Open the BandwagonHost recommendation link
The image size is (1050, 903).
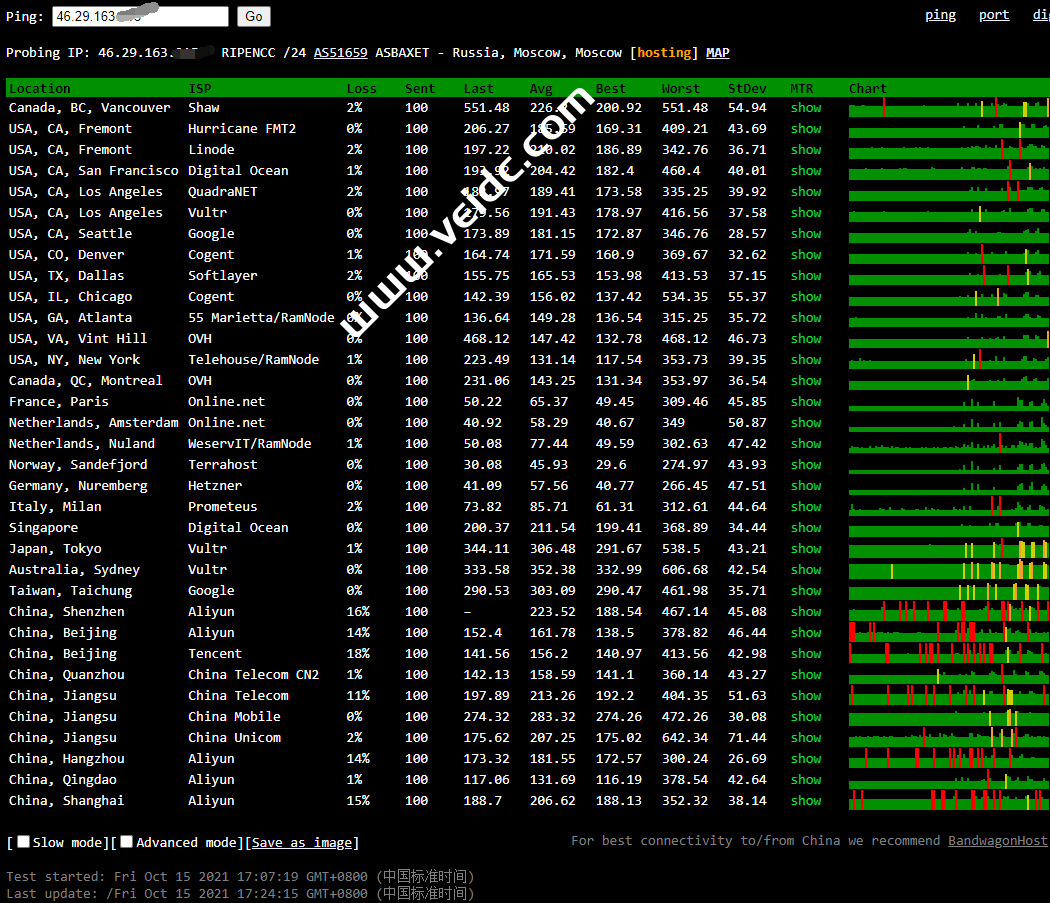coord(998,840)
